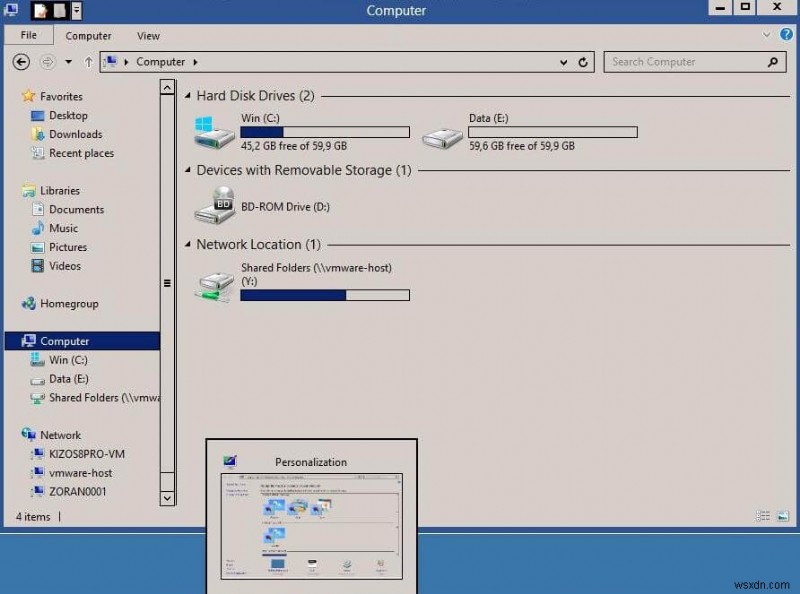The width and height of the screenshot is (800, 594).
Task: Select the Win (C:) drive icon
Action: click(x=212, y=130)
